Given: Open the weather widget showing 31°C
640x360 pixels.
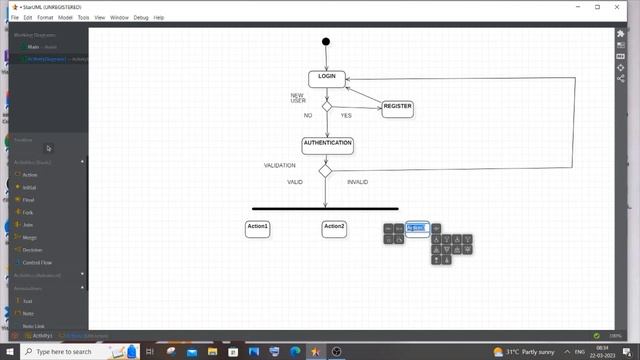Looking at the screenshot, I should pos(524,352).
